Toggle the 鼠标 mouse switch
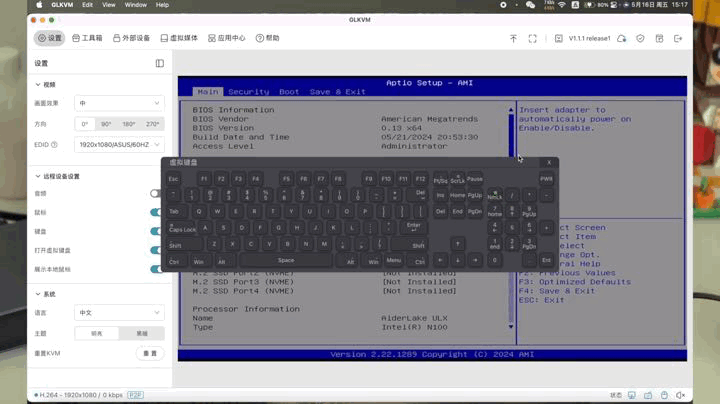Viewport: 720px width, 404px height. 156,213
